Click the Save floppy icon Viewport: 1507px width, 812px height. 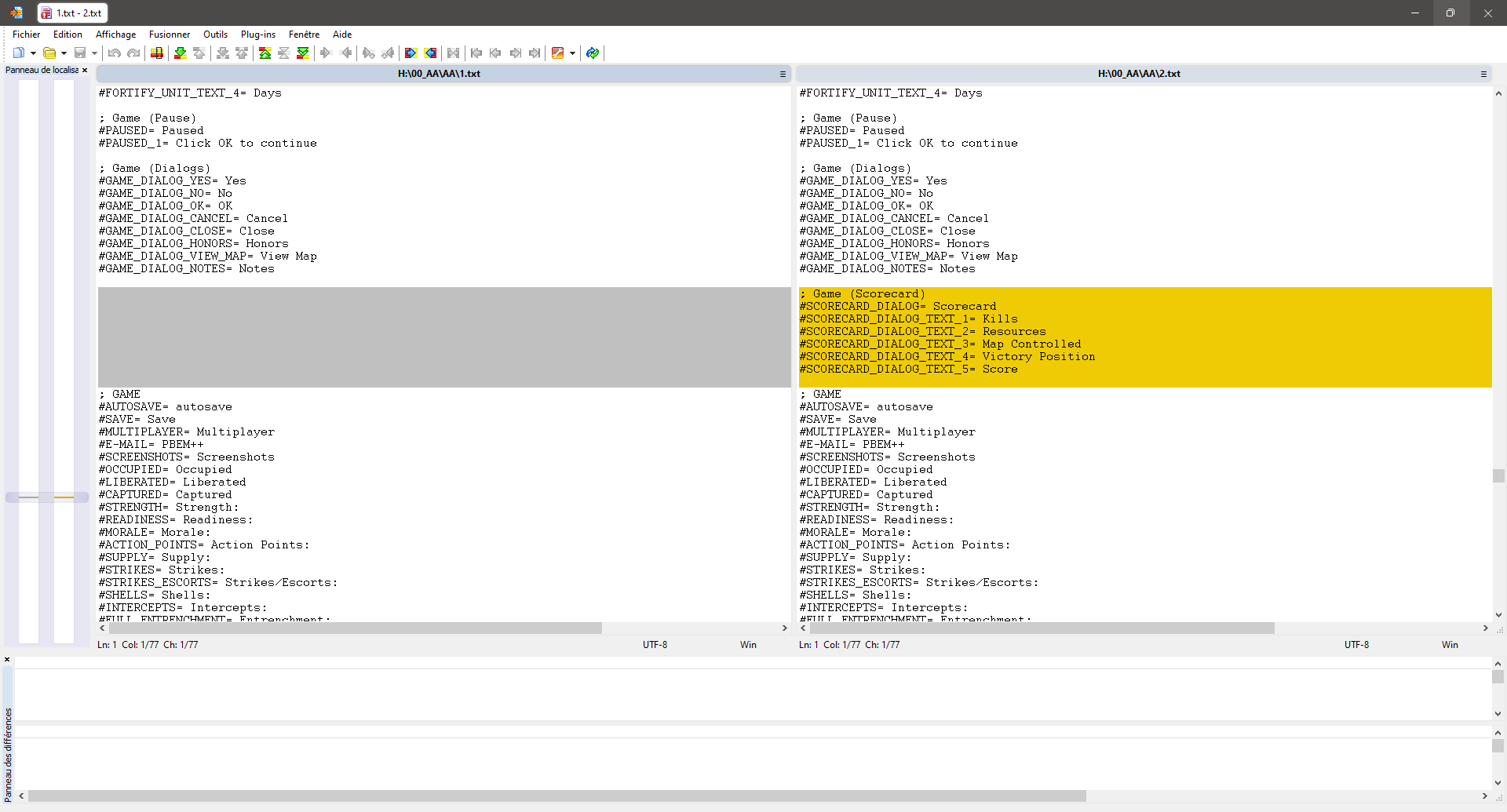(80, 53)
